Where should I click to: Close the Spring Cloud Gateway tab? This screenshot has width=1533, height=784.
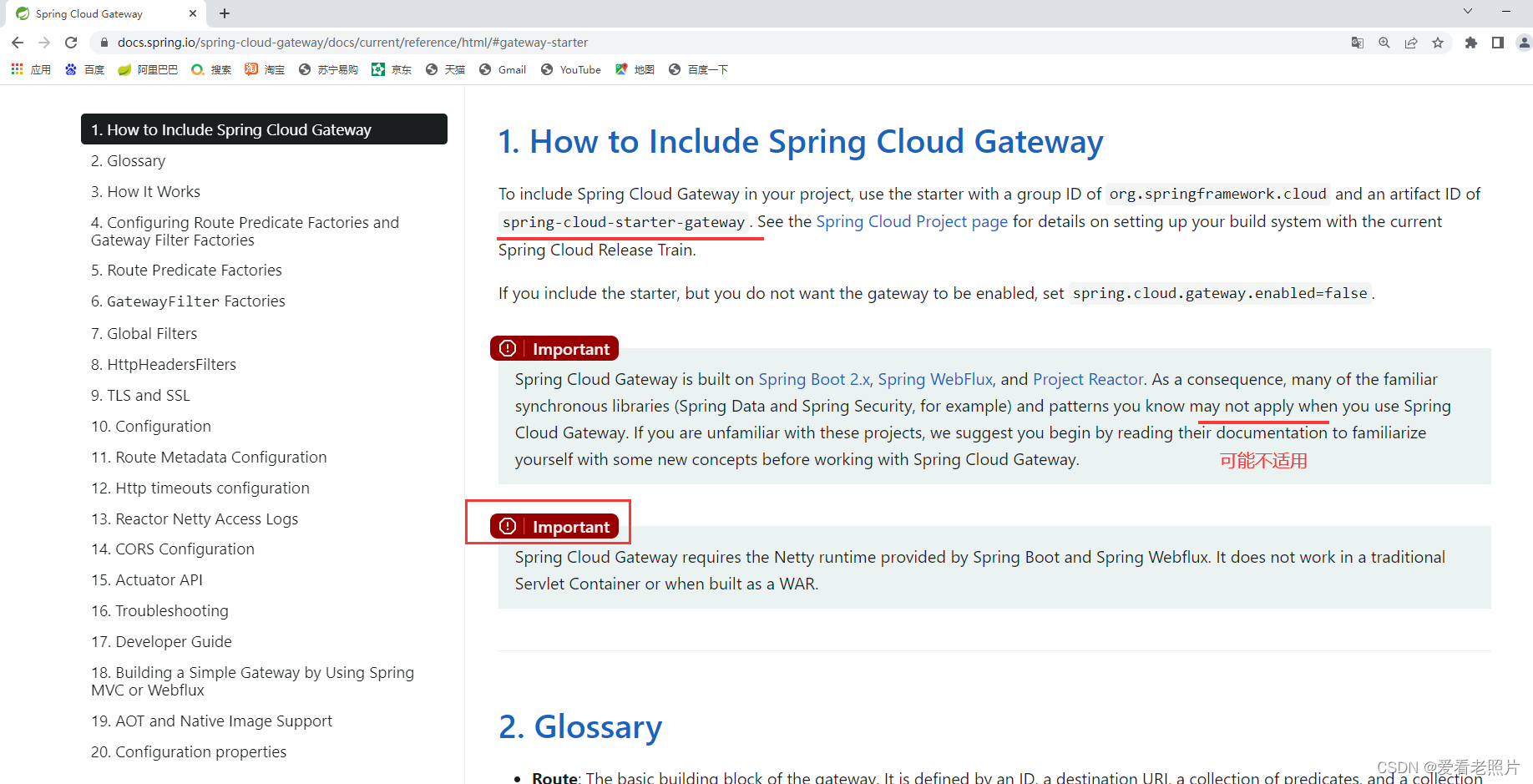tap(193, 13)
